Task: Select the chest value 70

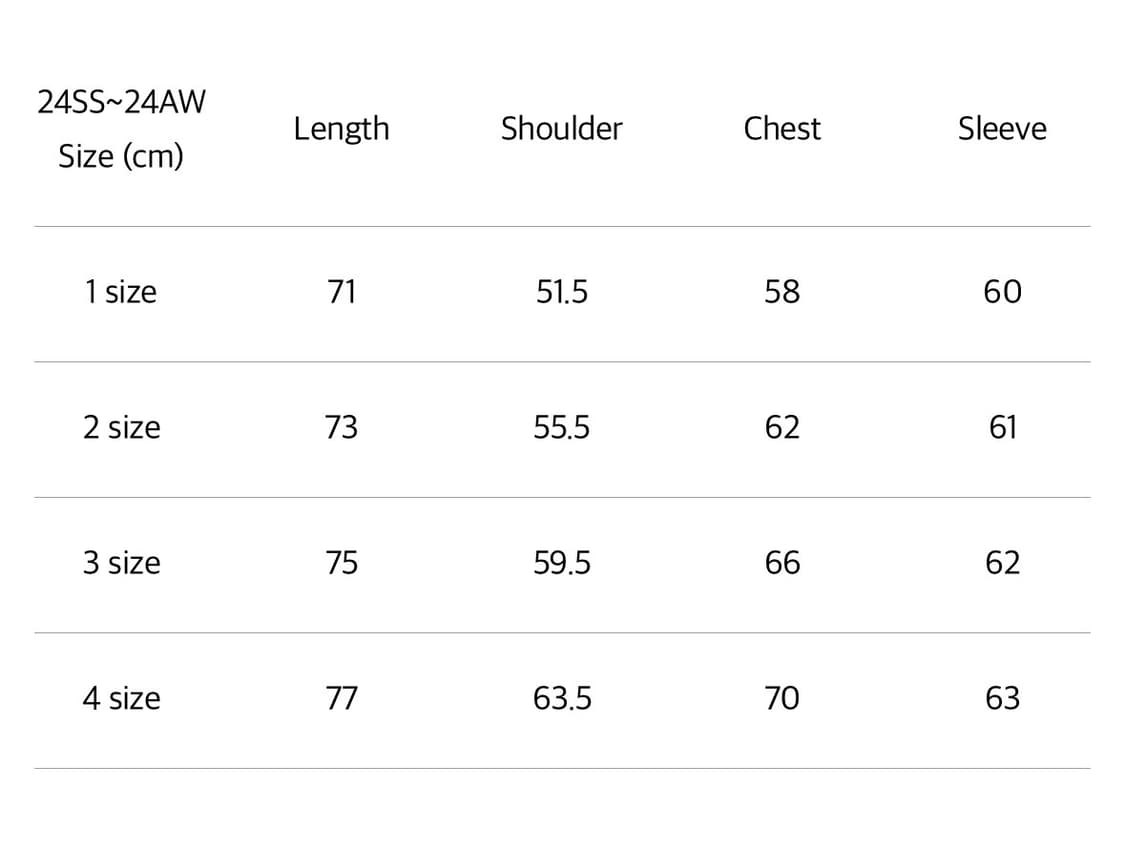Action: click(x=782, y=698)
